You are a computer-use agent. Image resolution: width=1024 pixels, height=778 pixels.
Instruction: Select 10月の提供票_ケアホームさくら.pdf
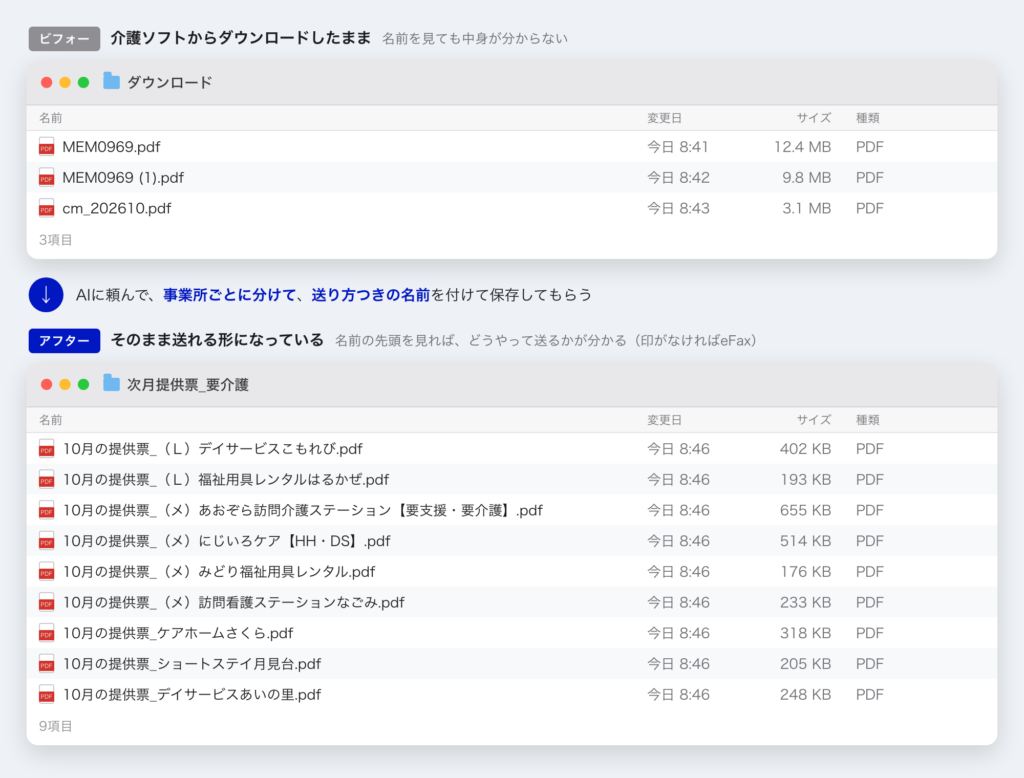(178, 633)
